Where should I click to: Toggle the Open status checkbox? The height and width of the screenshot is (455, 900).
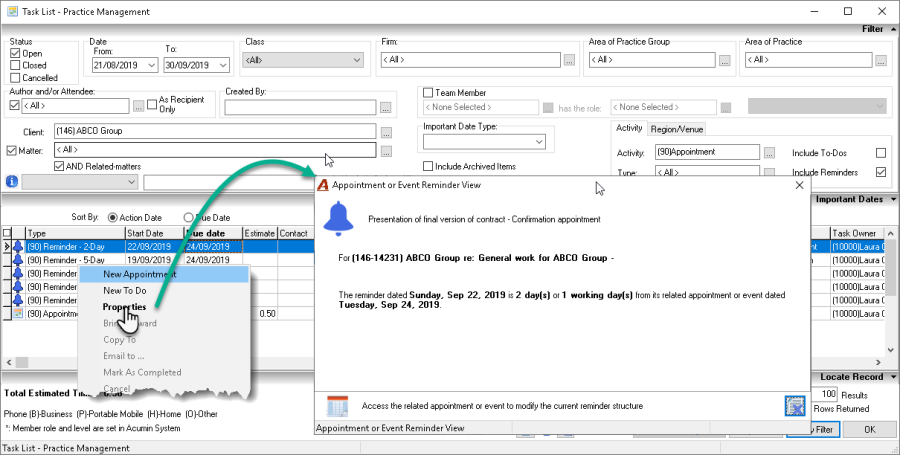pyautogui.click(x=15, y=53)
